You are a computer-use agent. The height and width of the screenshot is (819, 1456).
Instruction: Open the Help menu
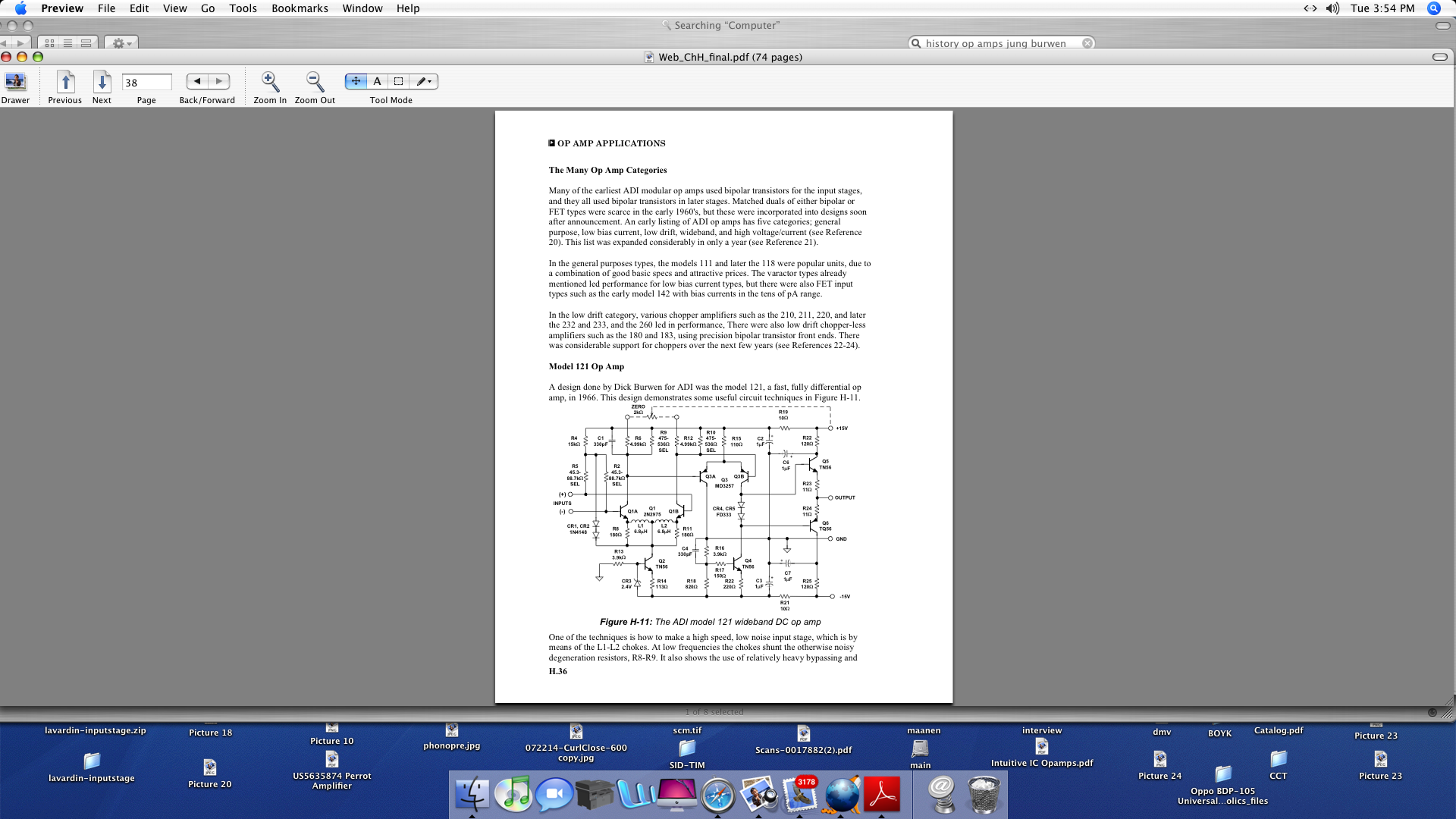tap(408, 8)
